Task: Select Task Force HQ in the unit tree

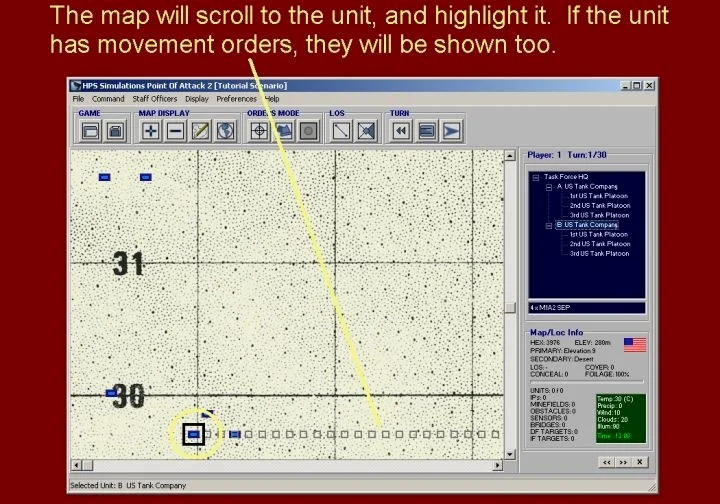Action: 566,177
